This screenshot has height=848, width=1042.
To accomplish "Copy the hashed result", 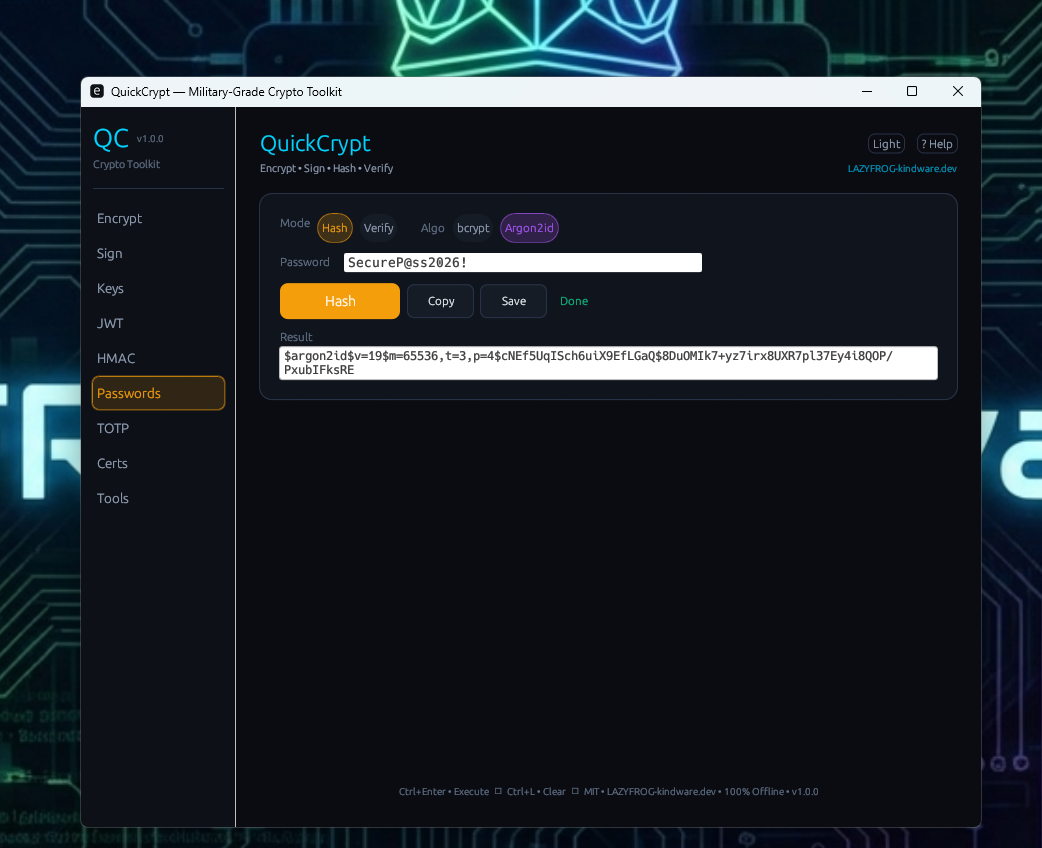I will click(x=440, y=300).
